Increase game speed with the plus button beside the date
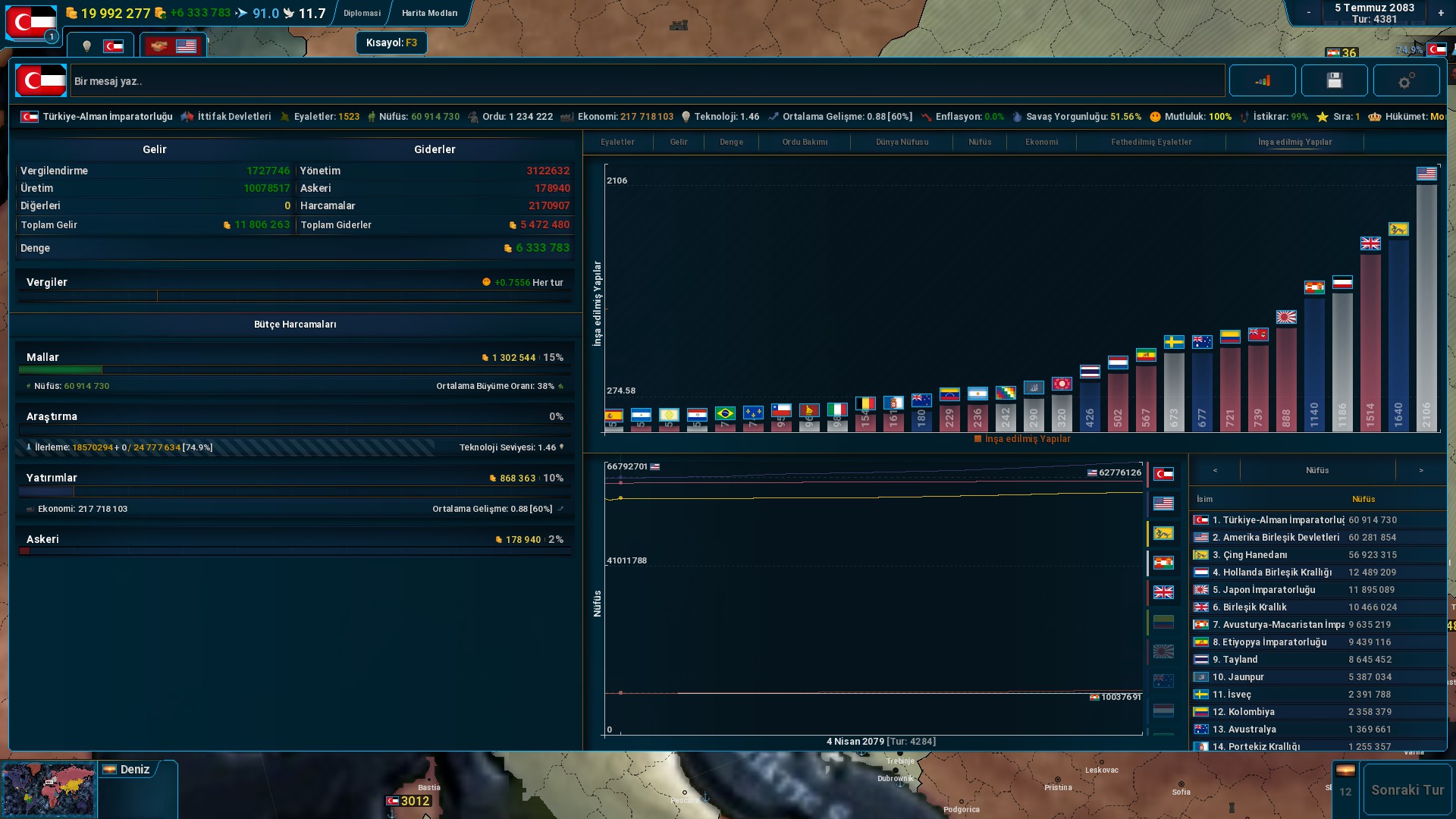Screen dimensions: 1456x819 [x=1441, y=13]
